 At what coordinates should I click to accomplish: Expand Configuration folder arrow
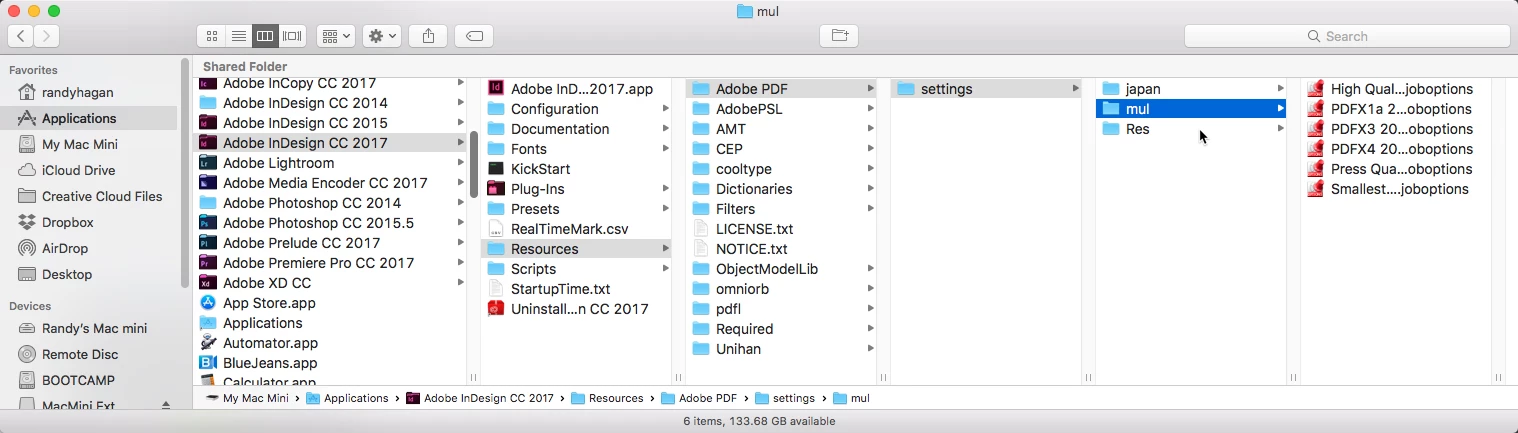pyautogui.click(x=665, y=109)
